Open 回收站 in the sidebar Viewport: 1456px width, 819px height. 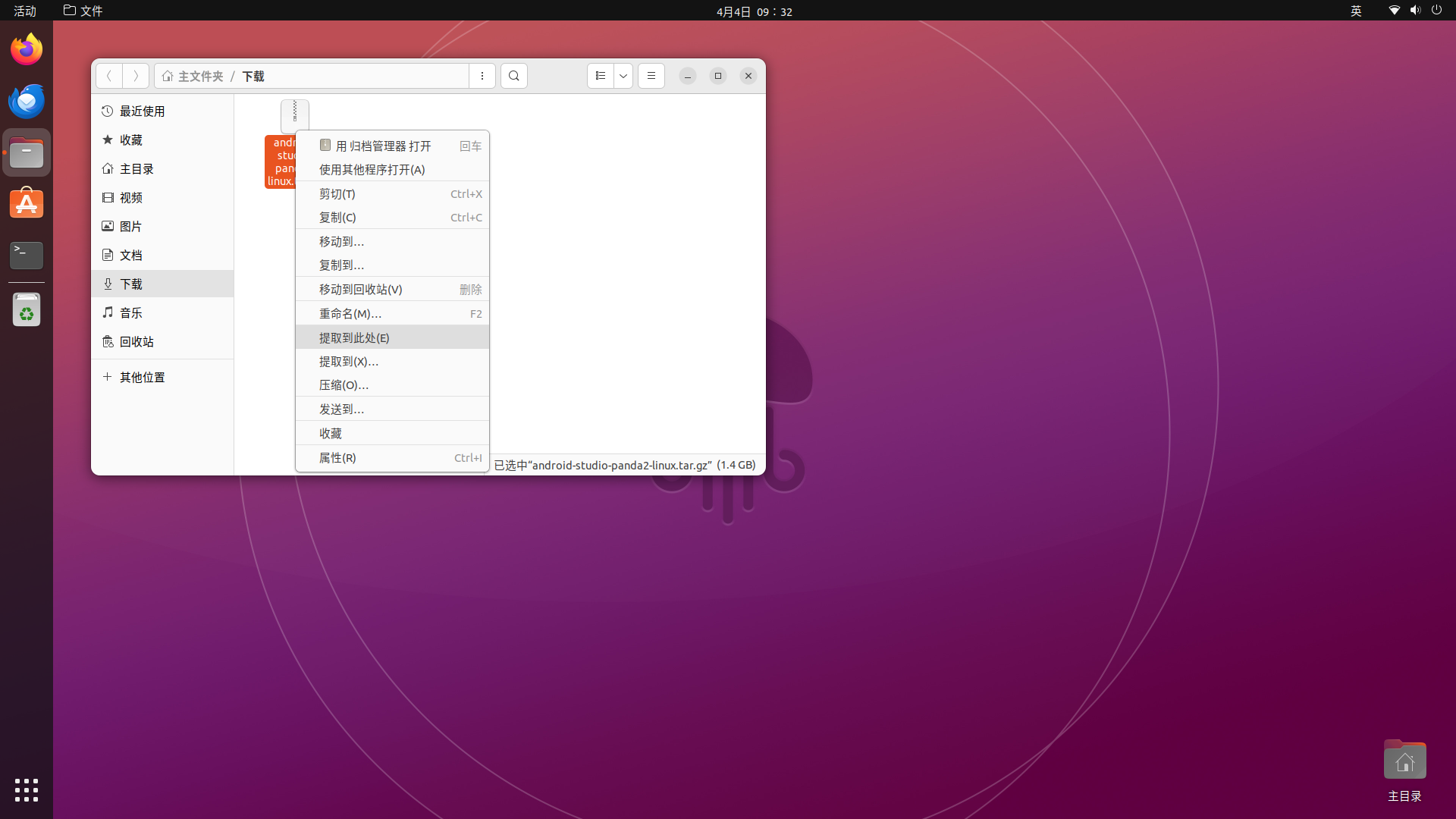click(136, 341)
